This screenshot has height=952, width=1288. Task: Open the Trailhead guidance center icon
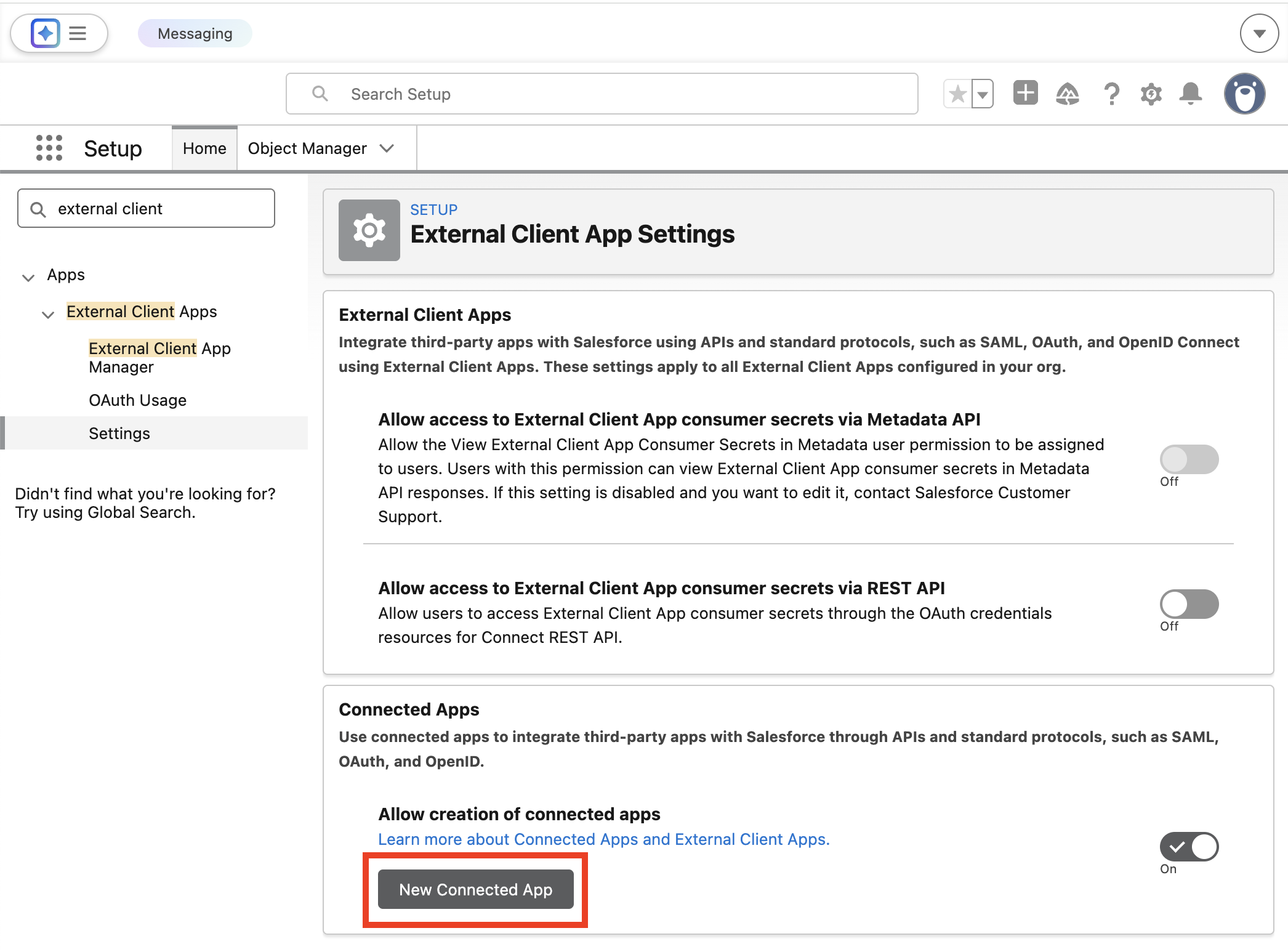tap(1068, 94)
